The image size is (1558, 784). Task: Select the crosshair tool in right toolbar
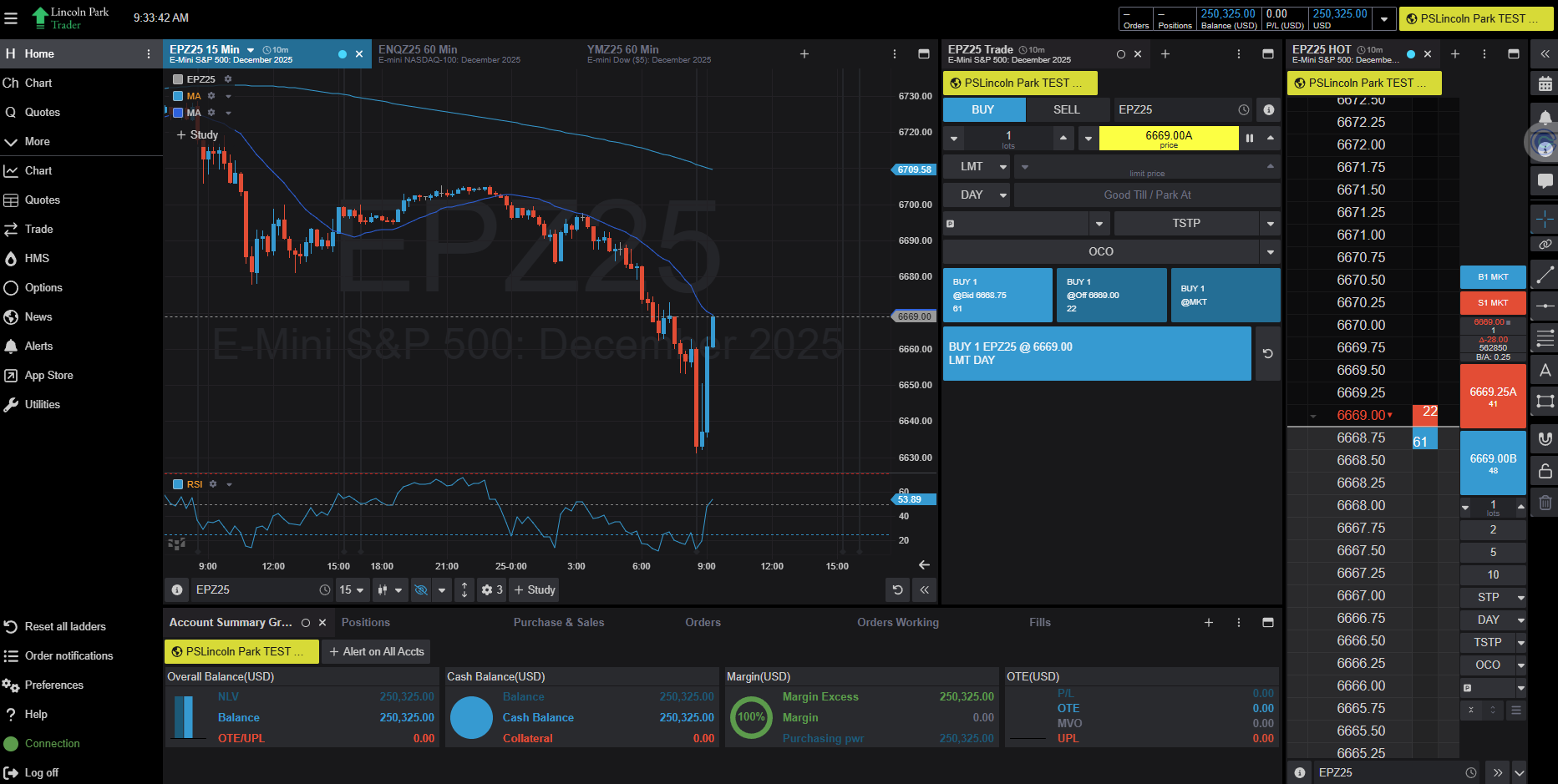click(1545, 220)
